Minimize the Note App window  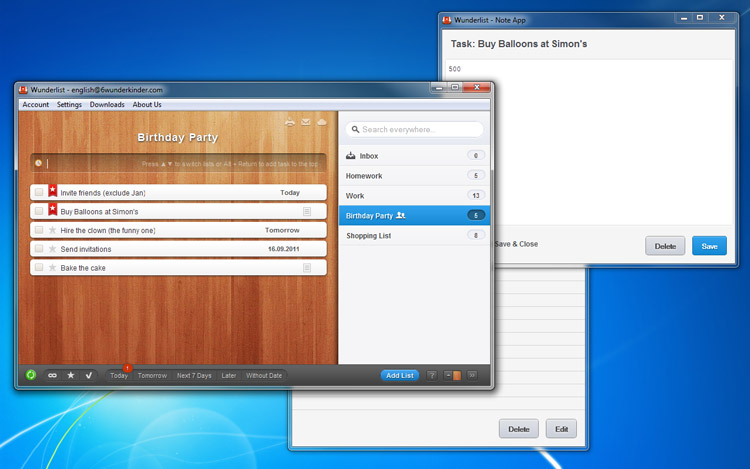[x=684, y=18]
